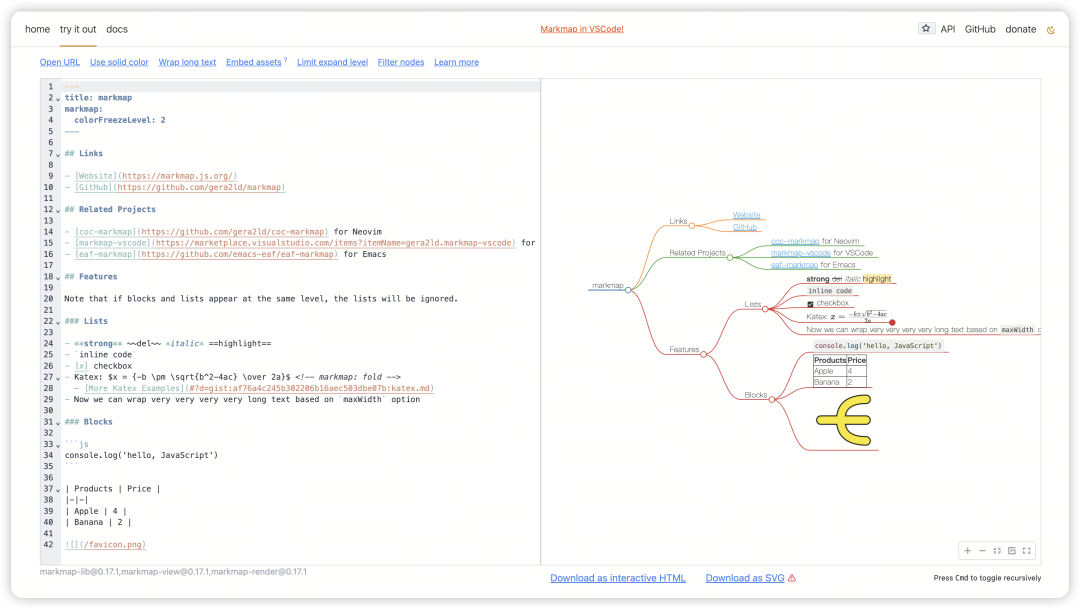1080x609 pixels.
Task: Select the try it out tab
Action: (78, 29)
